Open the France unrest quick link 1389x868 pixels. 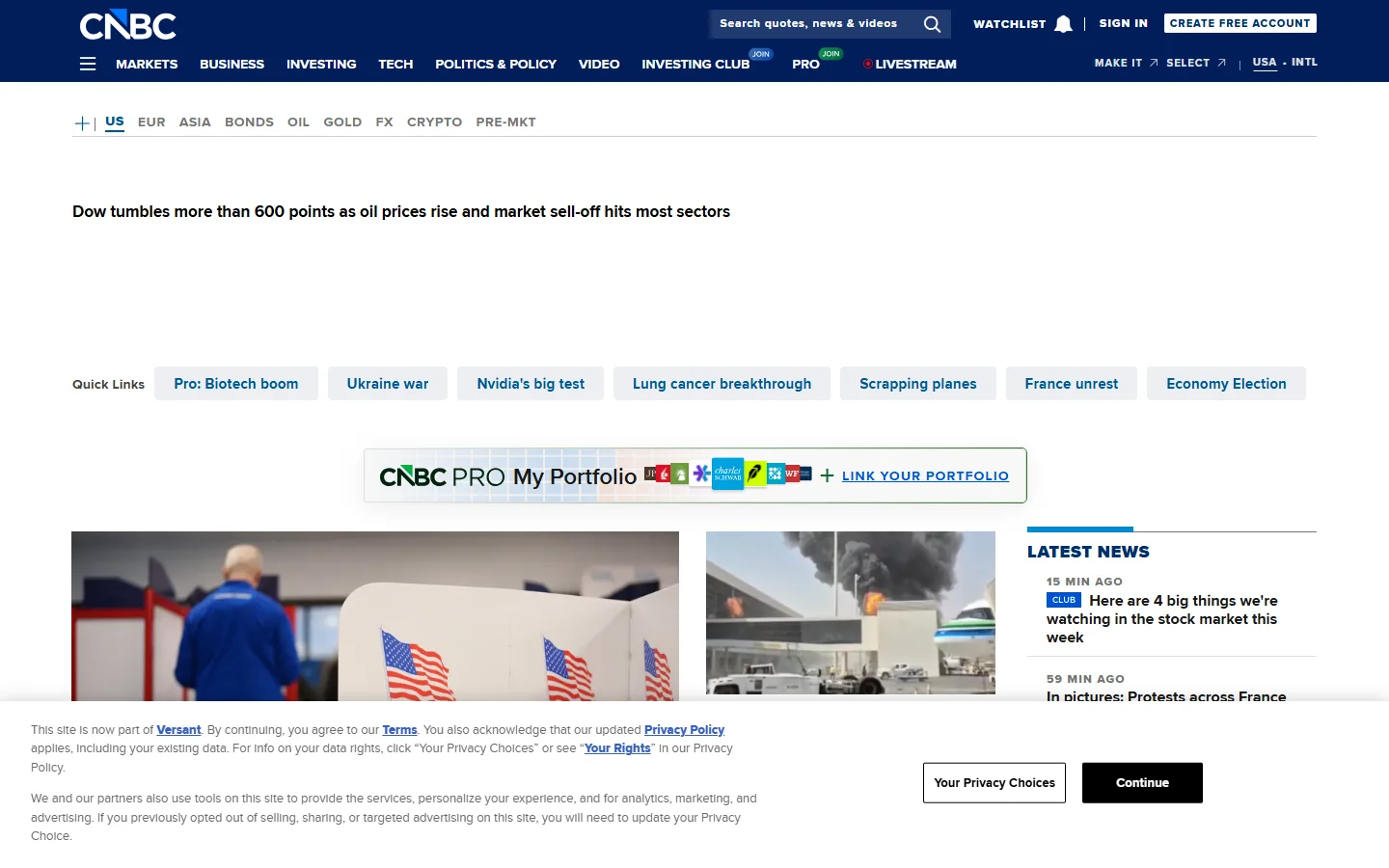1072,384
